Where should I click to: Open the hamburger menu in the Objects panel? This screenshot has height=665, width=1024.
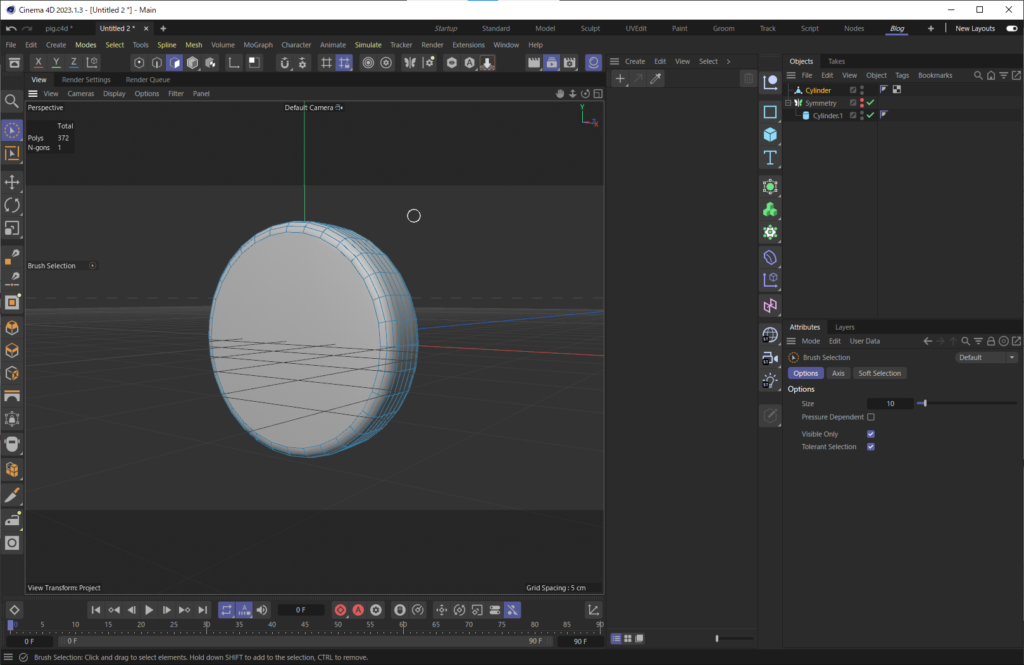(x=791, y=75)
